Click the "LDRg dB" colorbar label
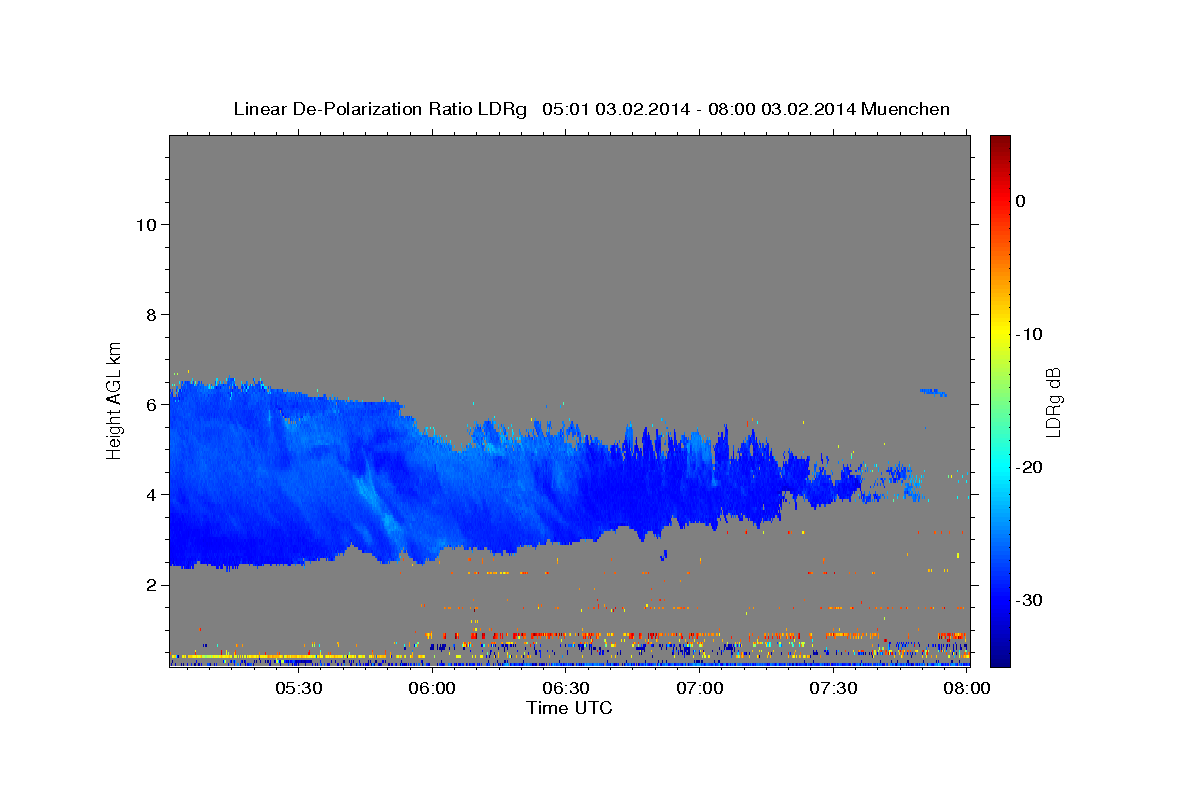The width and height of the screenshot is (1200, 800). pyautogui.click(x=1053, y=402)
